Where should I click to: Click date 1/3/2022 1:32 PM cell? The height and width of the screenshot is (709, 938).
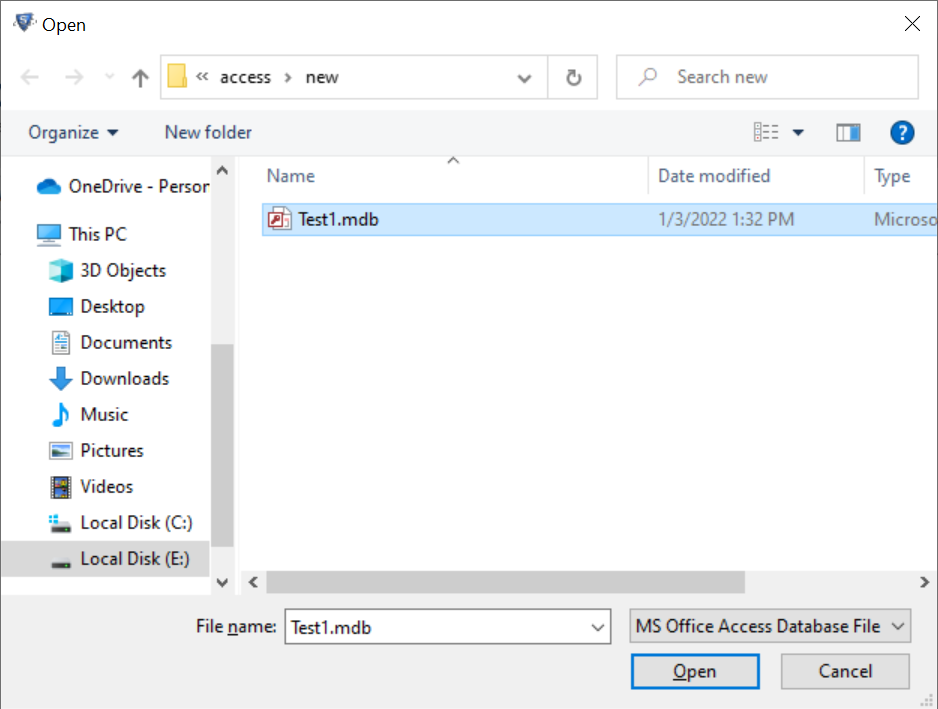(726, 220)
